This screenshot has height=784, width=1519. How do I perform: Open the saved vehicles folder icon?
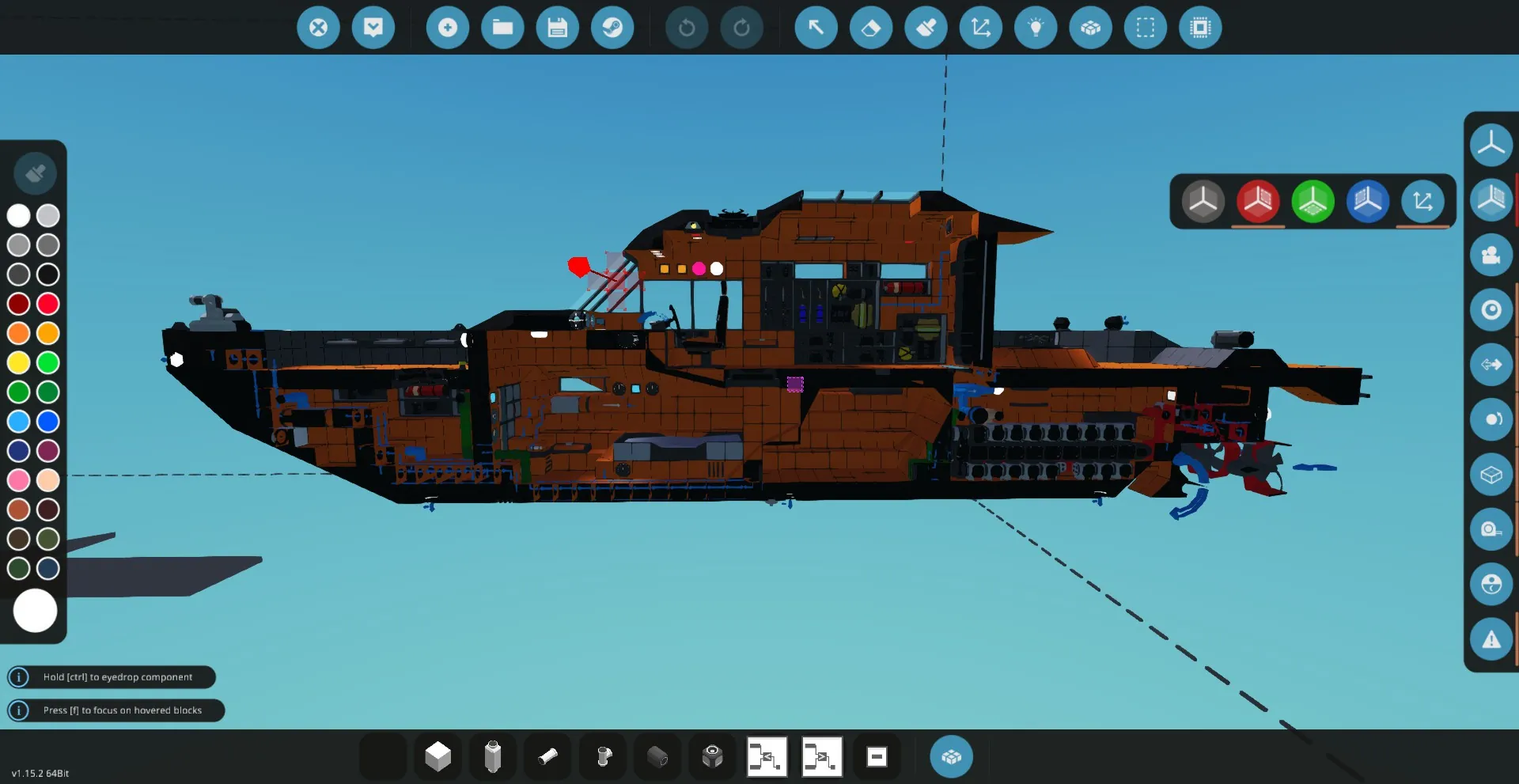[x=502, y=28]
